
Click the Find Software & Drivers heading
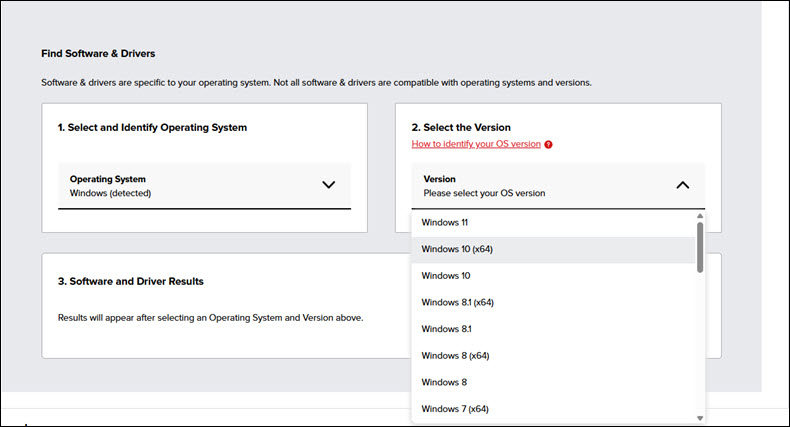(x=98, y=53)
